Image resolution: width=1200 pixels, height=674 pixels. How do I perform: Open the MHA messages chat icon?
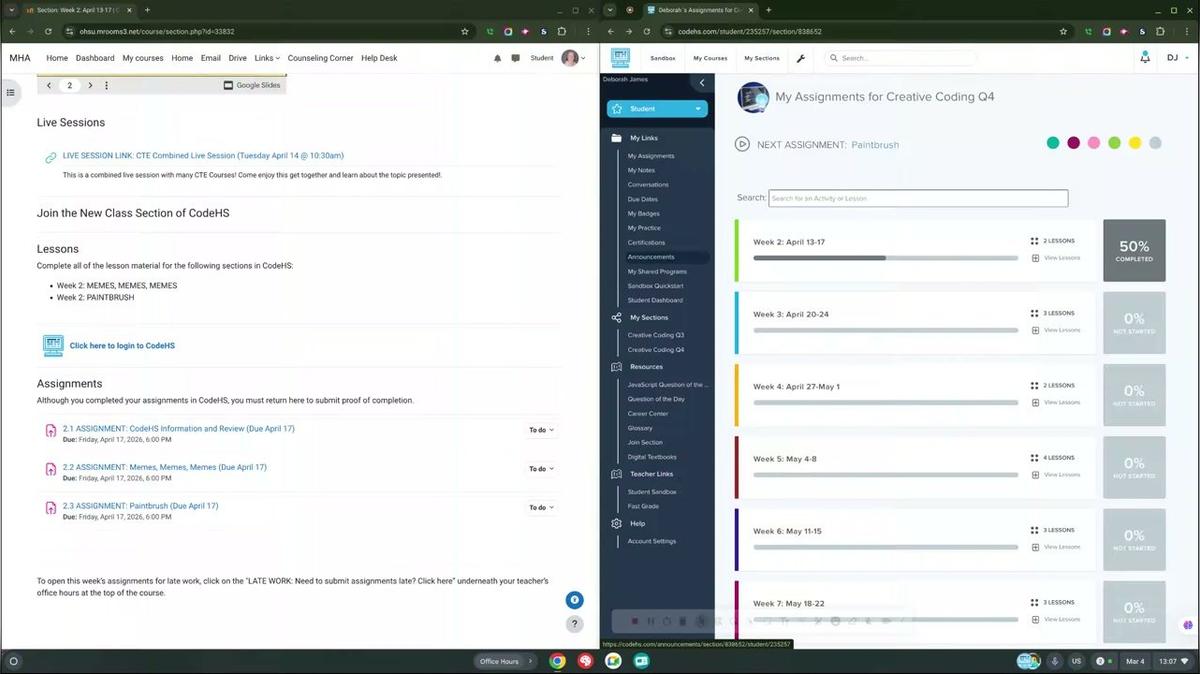[515, 58]
